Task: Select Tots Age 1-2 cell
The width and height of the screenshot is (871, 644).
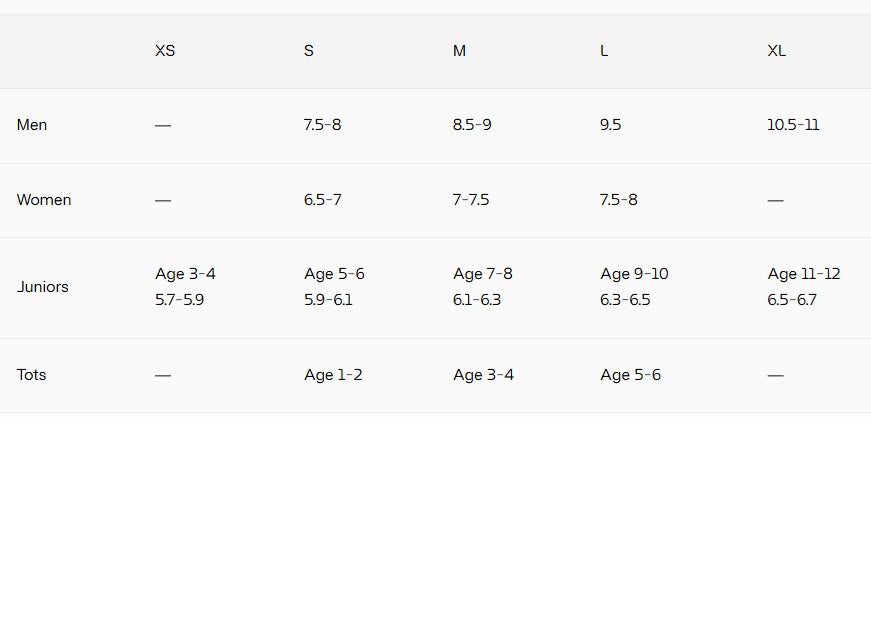Action: click(333, 375)
